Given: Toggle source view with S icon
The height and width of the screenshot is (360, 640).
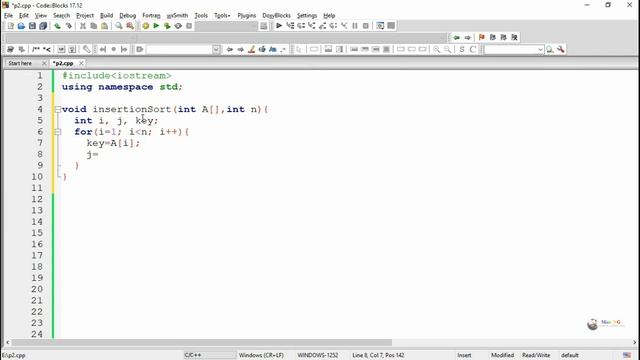Looking at the screenshot, I should coord(462,49).
